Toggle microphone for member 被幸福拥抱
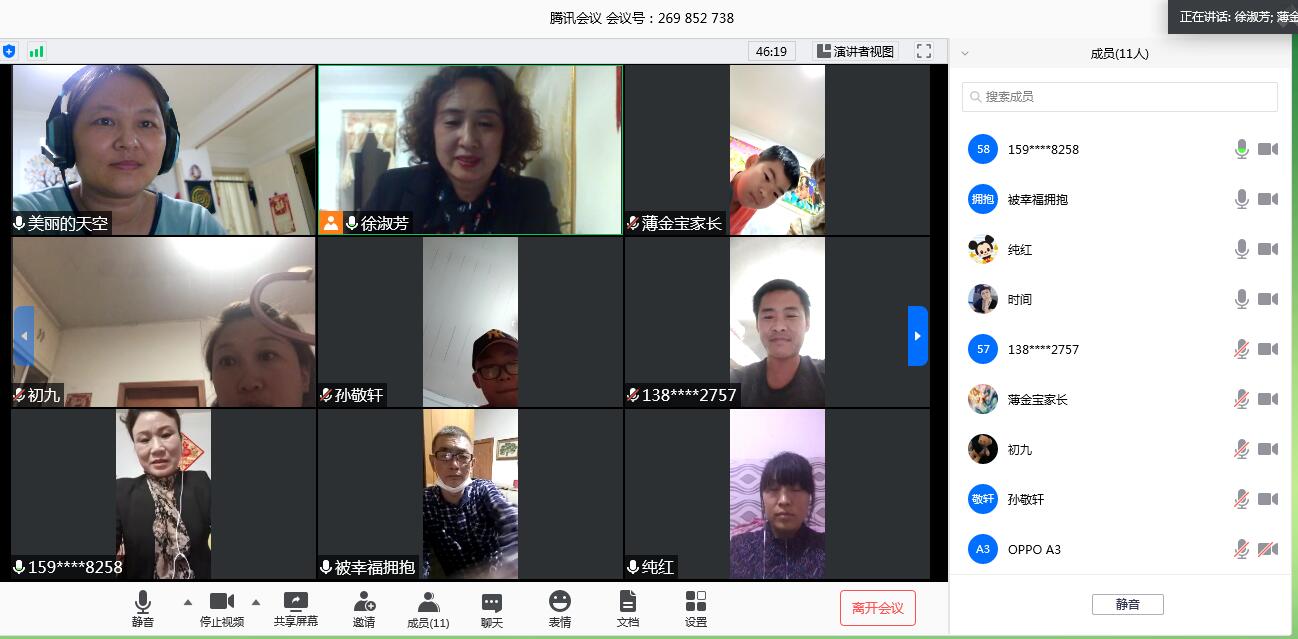Screen dimensions: 1298x639 (x=1242, y=199)
